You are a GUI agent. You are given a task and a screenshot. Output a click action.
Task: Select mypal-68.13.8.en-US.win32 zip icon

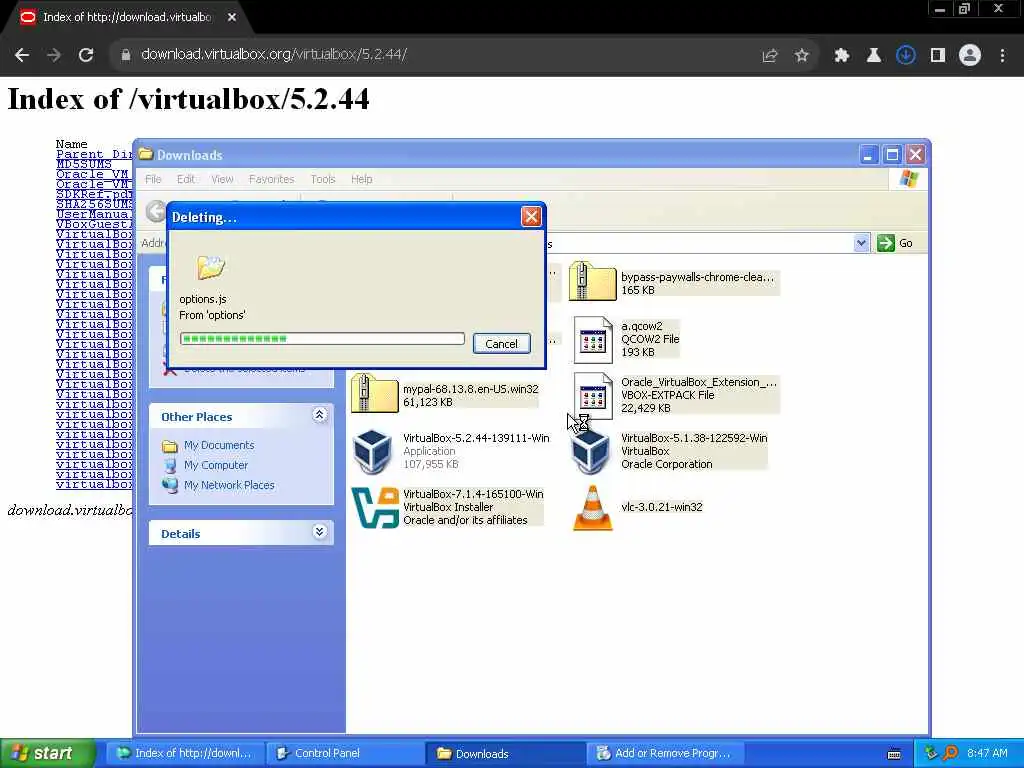click(374, 394)
